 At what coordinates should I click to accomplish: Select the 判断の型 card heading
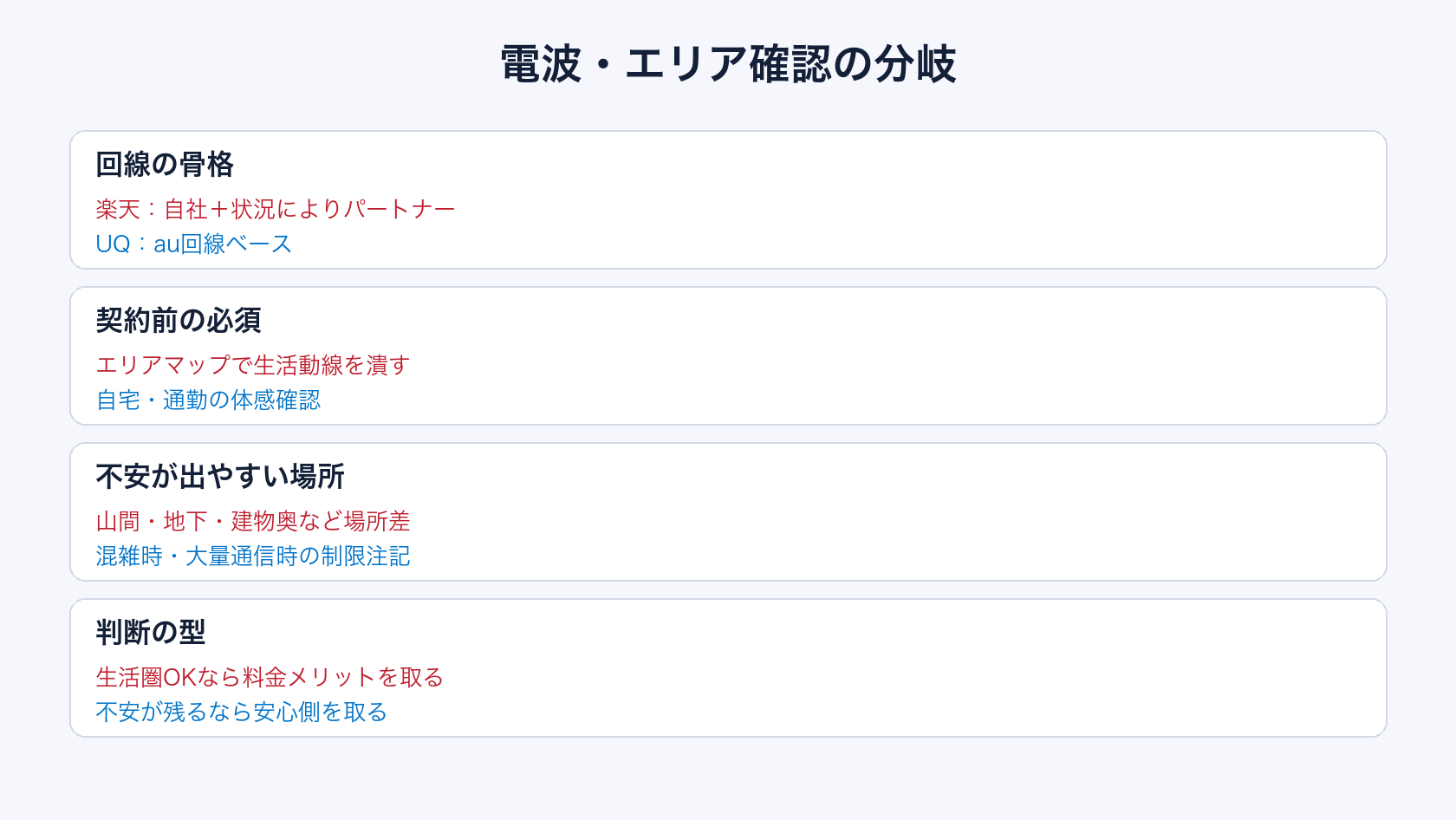(151, 633)
